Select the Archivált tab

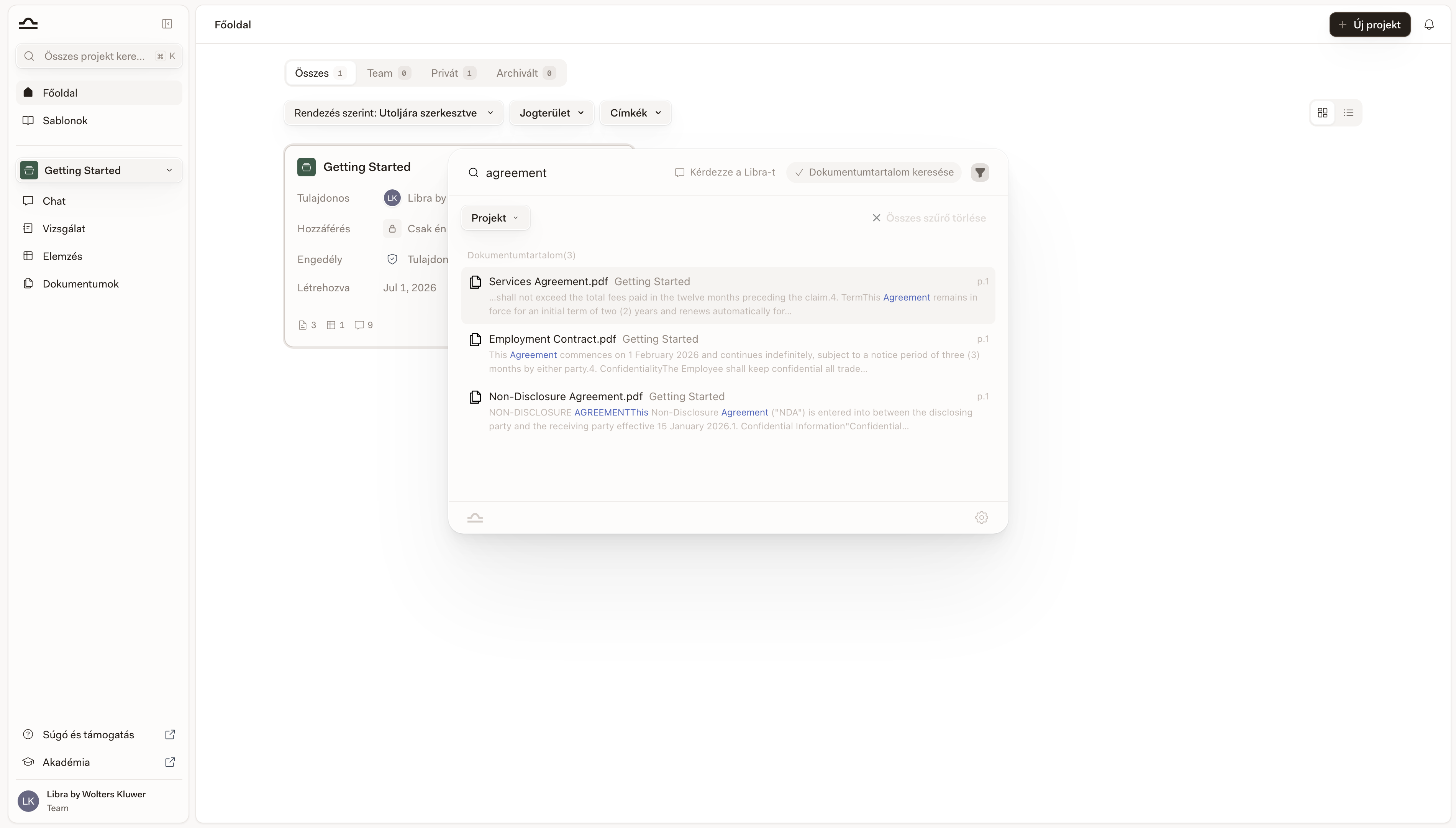526,73
